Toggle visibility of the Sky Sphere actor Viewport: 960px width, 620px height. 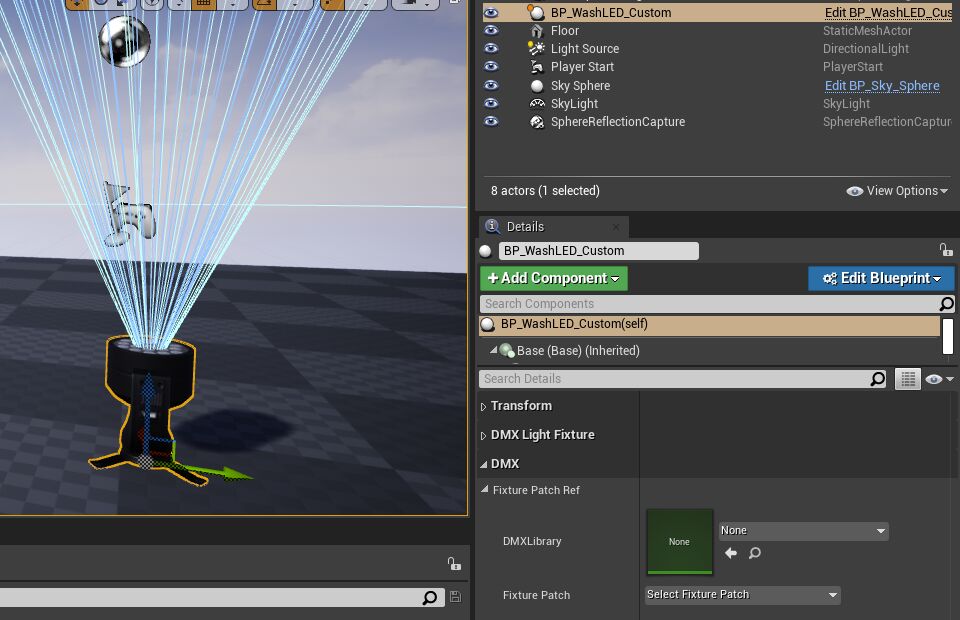(491, 86)
